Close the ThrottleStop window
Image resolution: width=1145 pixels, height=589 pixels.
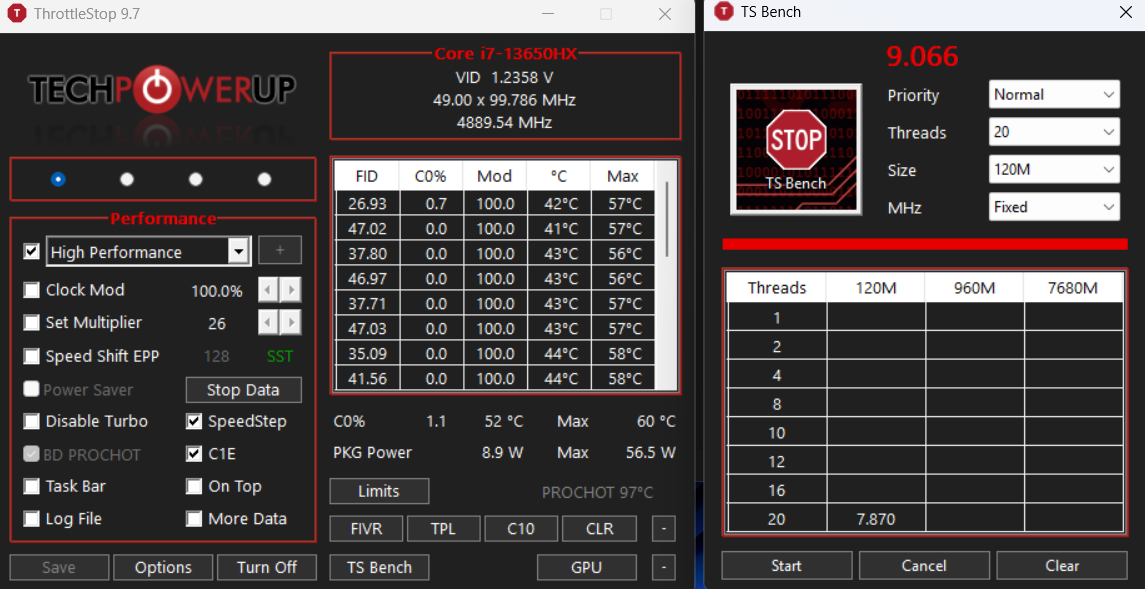665,14
